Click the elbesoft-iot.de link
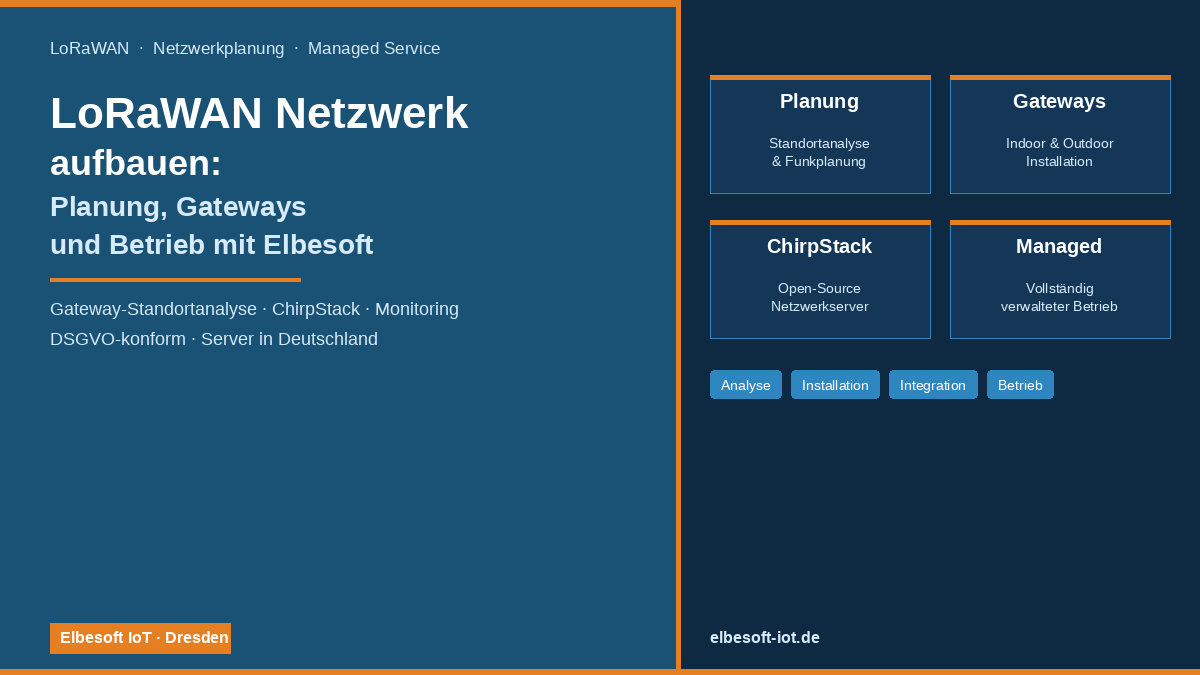The image size is (1200, 675). point(765,637)
